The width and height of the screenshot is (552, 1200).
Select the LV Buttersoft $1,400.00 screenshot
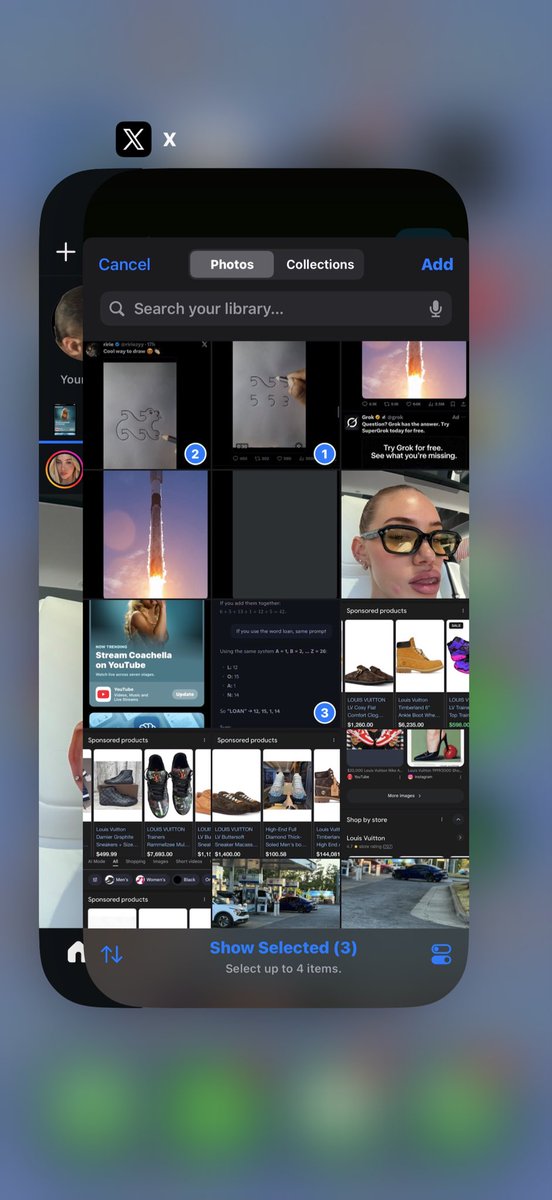(x=274, y=792)
